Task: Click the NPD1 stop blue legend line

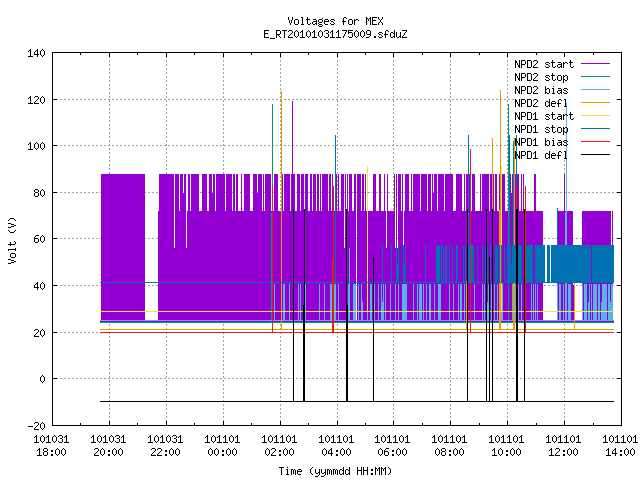Action: tap(595, 129)
